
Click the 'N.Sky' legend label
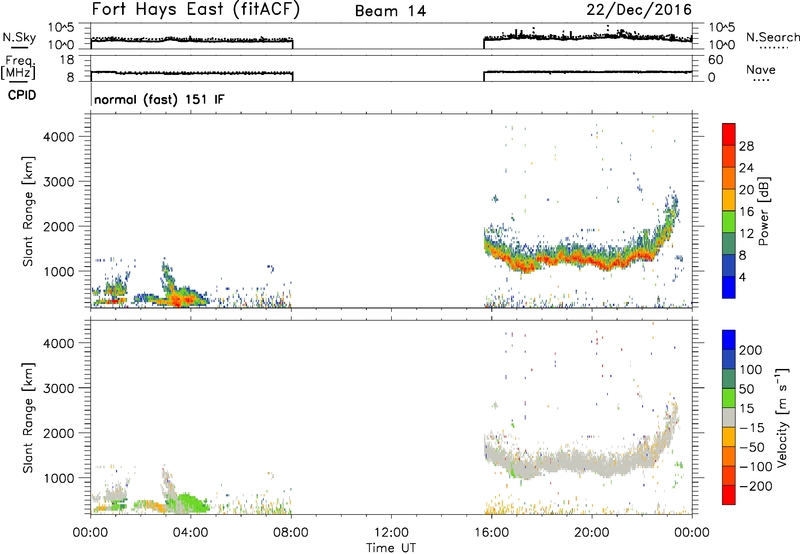[x=19, y=37]
